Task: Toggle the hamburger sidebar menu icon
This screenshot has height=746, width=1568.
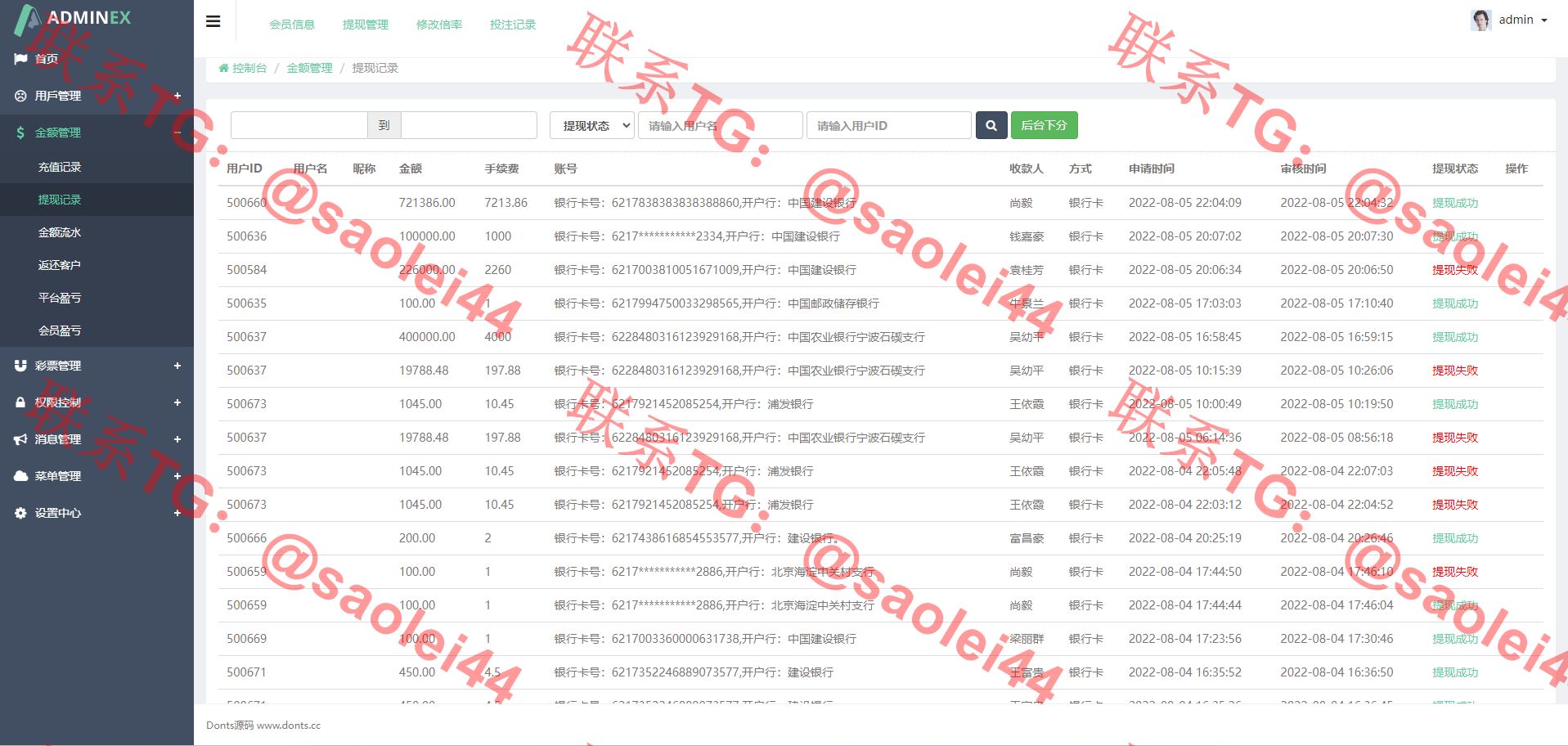Action: point(213,21)
